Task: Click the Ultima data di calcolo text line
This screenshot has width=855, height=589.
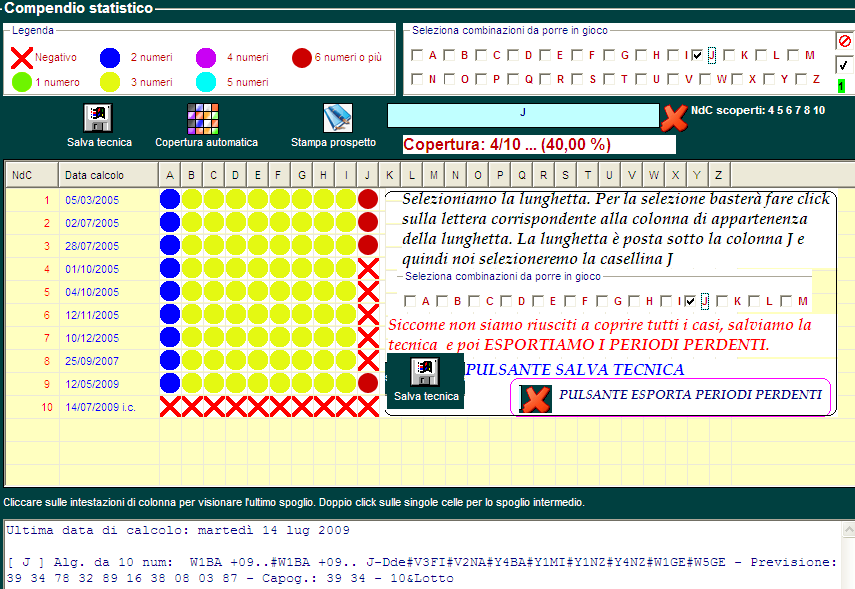Action: point(178,530)
